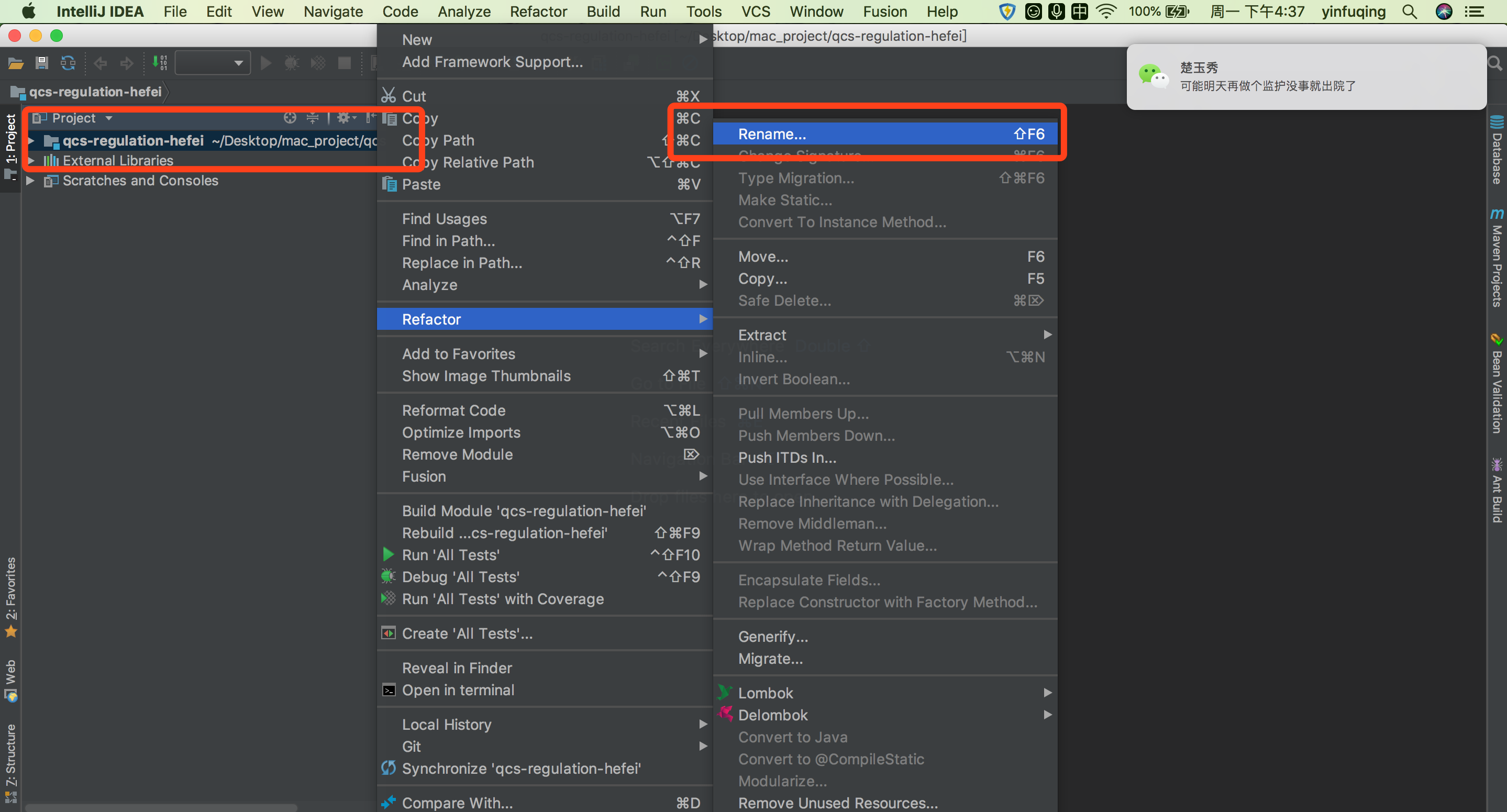Click the Wi-Fi icon in menu bar
The height and width of the screenshot is (812, 1507).
coord(1106,12)
